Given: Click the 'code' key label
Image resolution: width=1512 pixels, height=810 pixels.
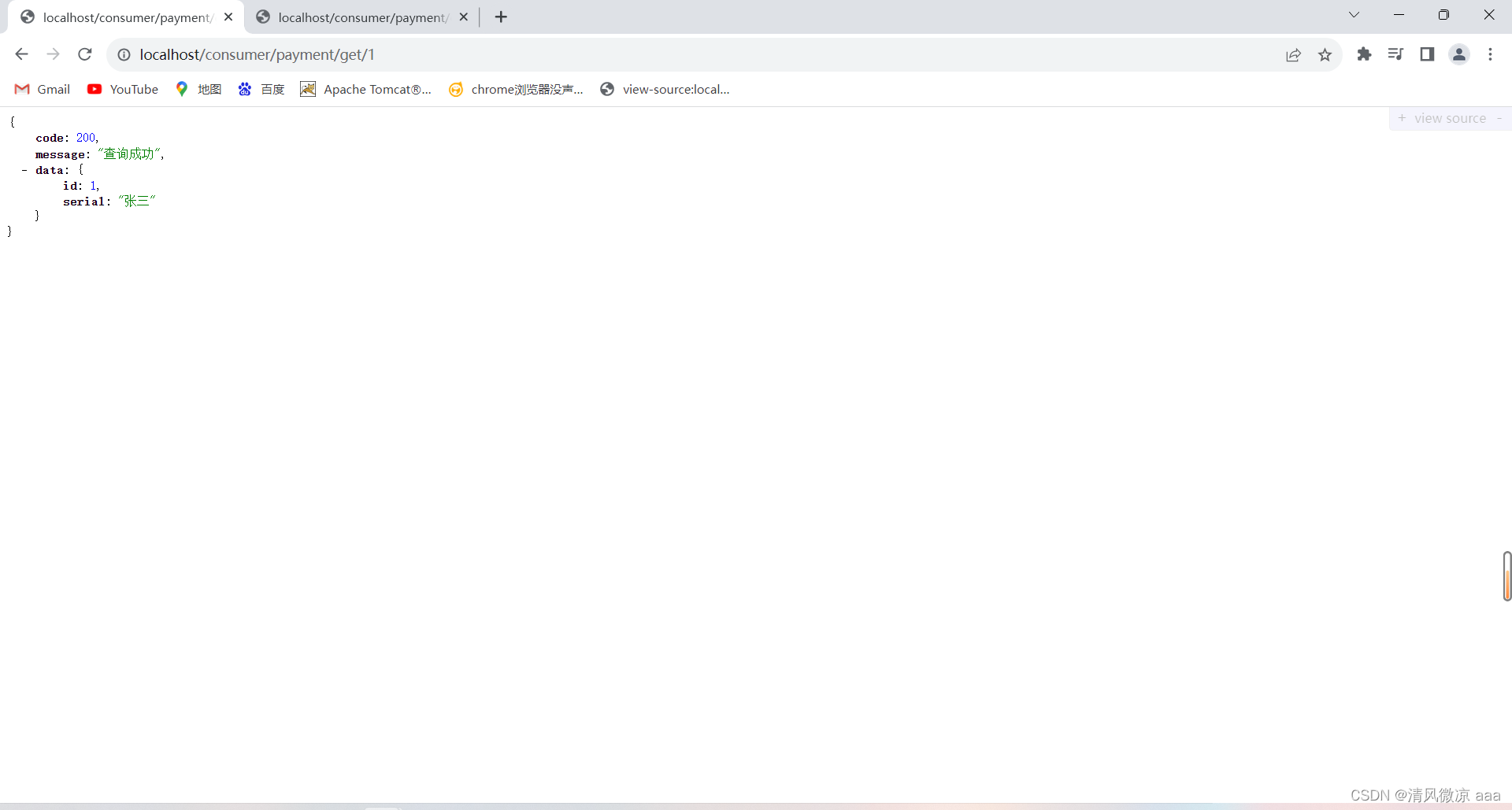Looking at the screenshot, I should (50, 138).
